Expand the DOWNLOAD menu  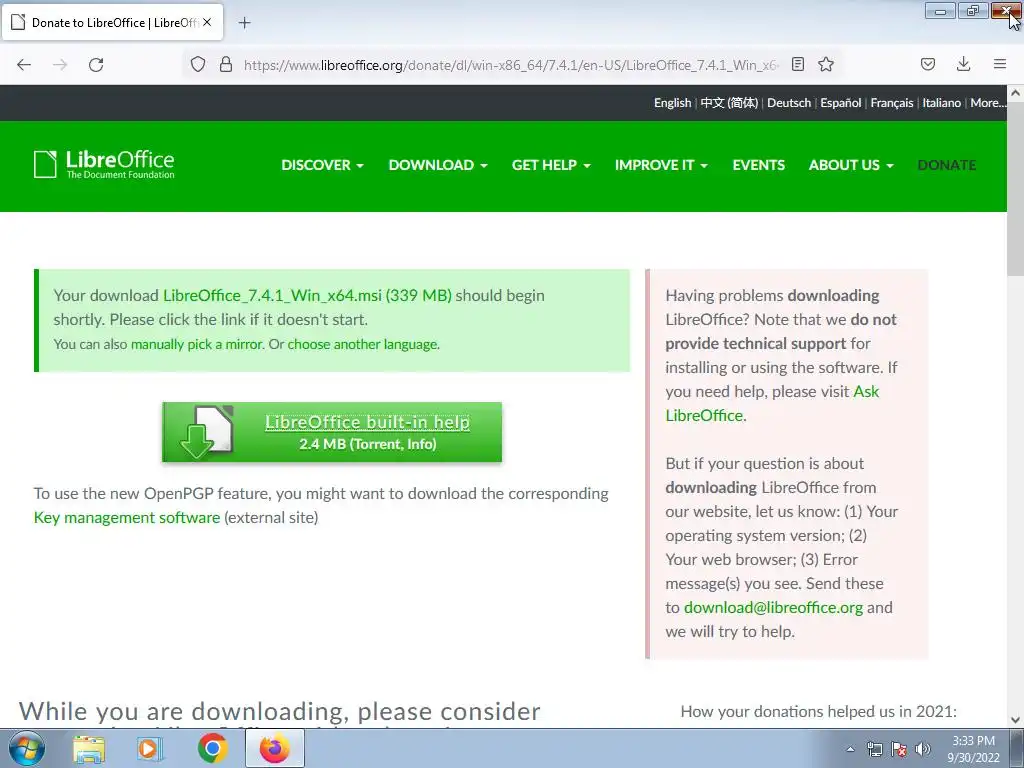438,165
